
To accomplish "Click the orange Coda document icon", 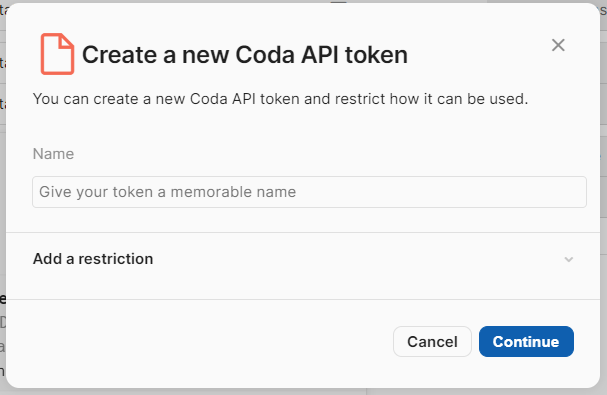I will [57, 54].
